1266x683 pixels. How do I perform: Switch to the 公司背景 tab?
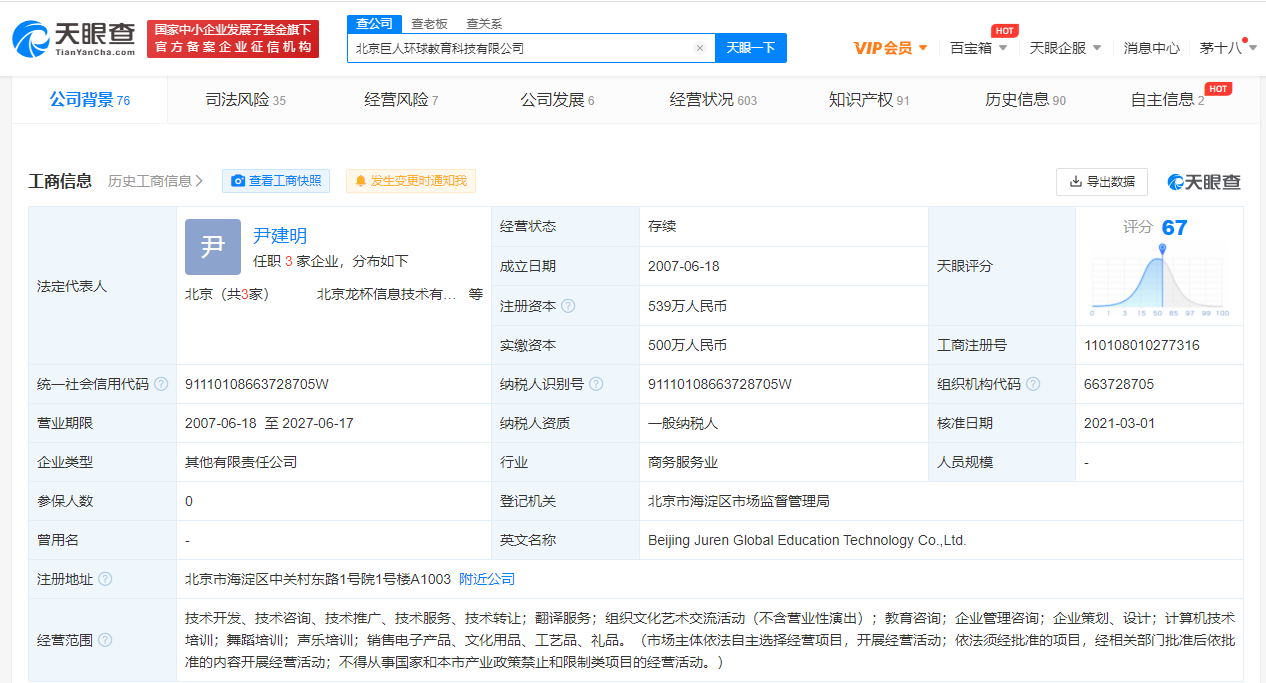pos(90,100)
